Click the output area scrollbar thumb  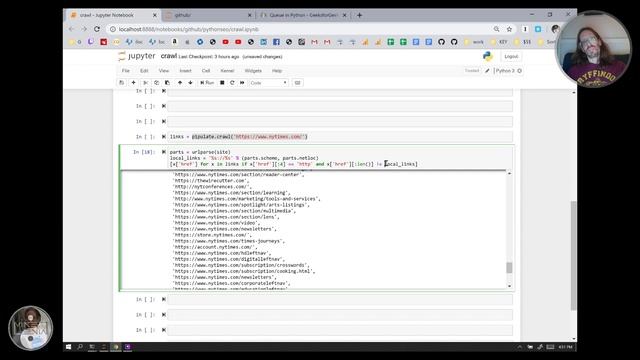pos(509,268)
